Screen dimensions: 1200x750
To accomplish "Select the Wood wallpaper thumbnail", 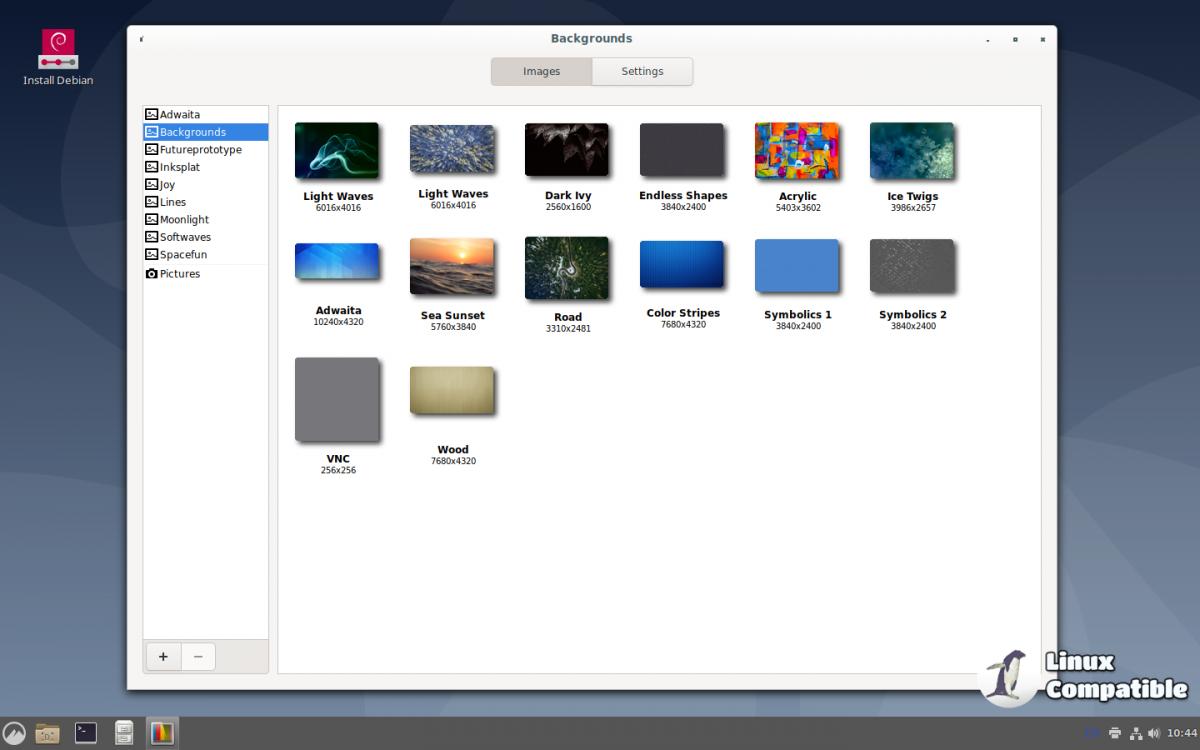I will 452,391.
